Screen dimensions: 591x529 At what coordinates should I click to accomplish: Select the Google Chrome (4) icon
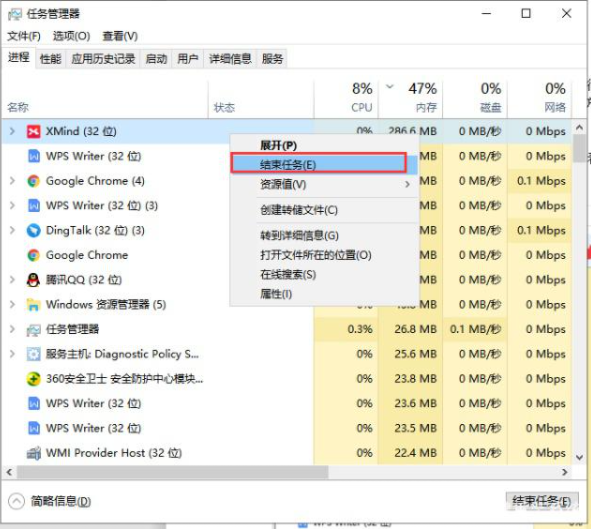click(34, 181)
